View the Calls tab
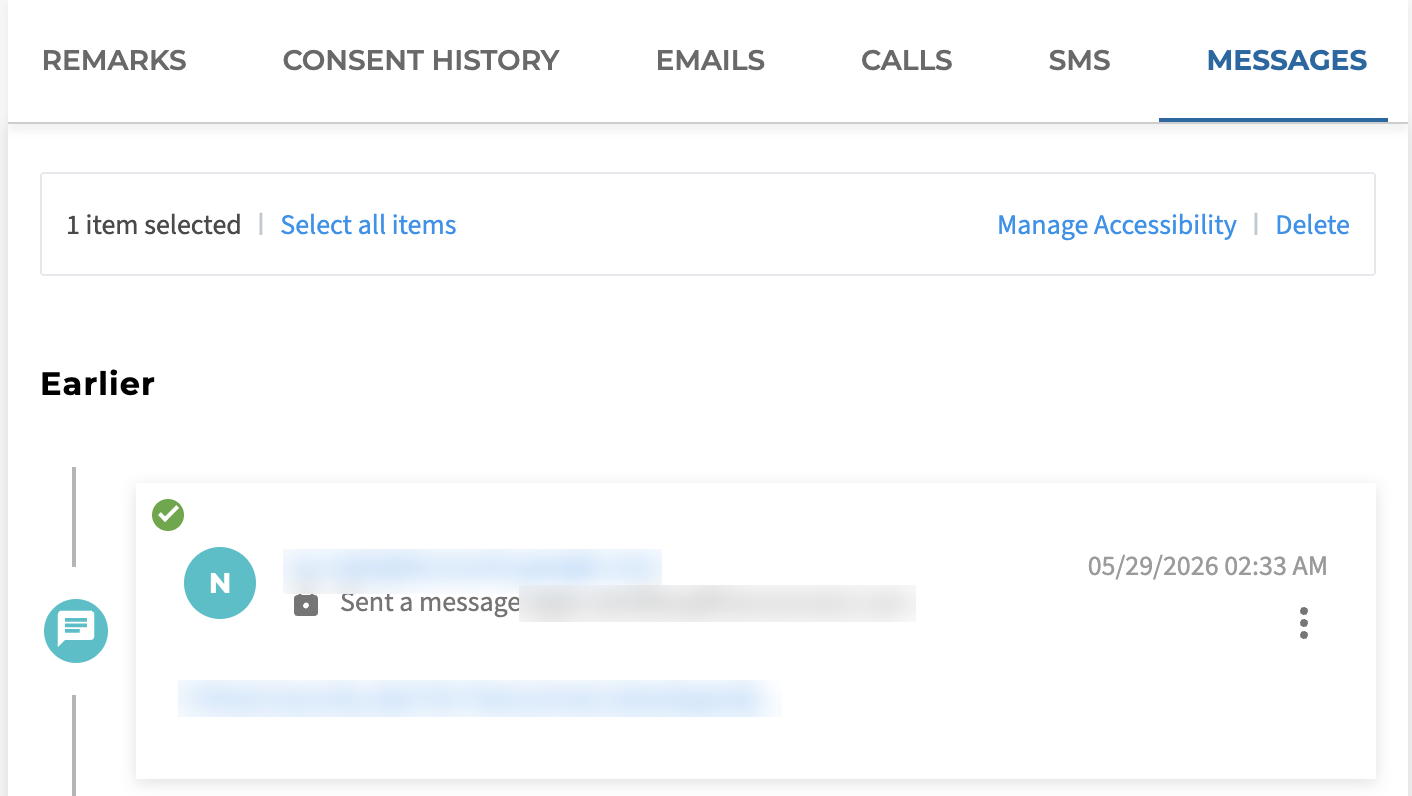The image size is (1412, 796). click(x=907, y=60)
